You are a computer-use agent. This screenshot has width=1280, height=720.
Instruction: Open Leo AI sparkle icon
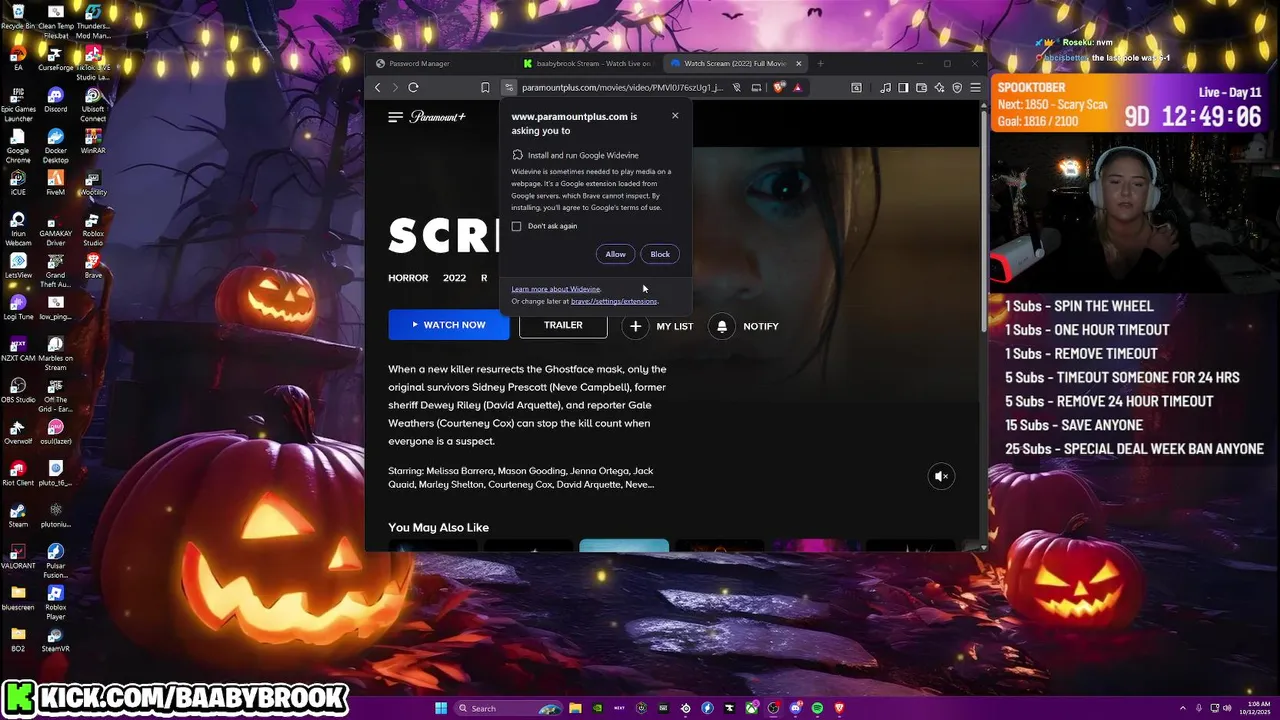click(x=939, y=88)
